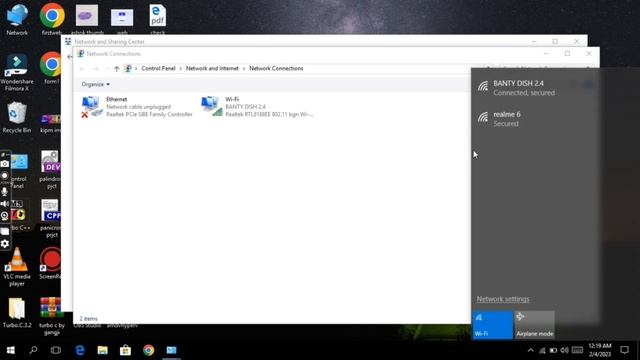Open Wondershare Filmora X shortcut
The image size is (640, 360).
17,72
